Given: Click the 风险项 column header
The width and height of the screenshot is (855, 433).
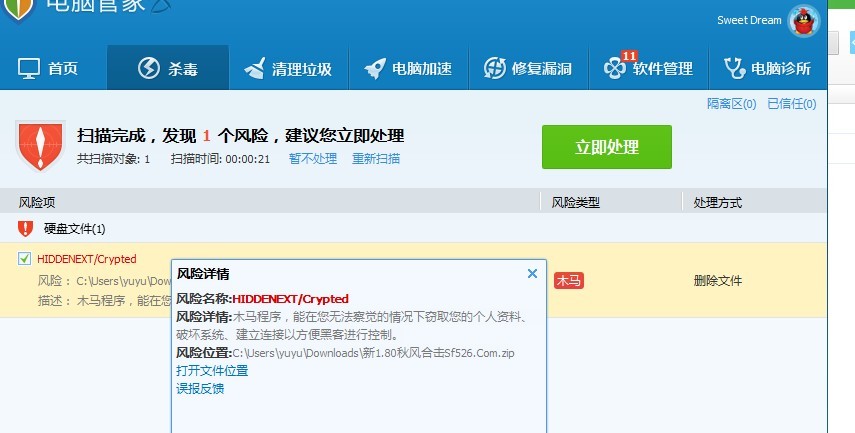Looking at the screenshot, I should coord(37,202).
